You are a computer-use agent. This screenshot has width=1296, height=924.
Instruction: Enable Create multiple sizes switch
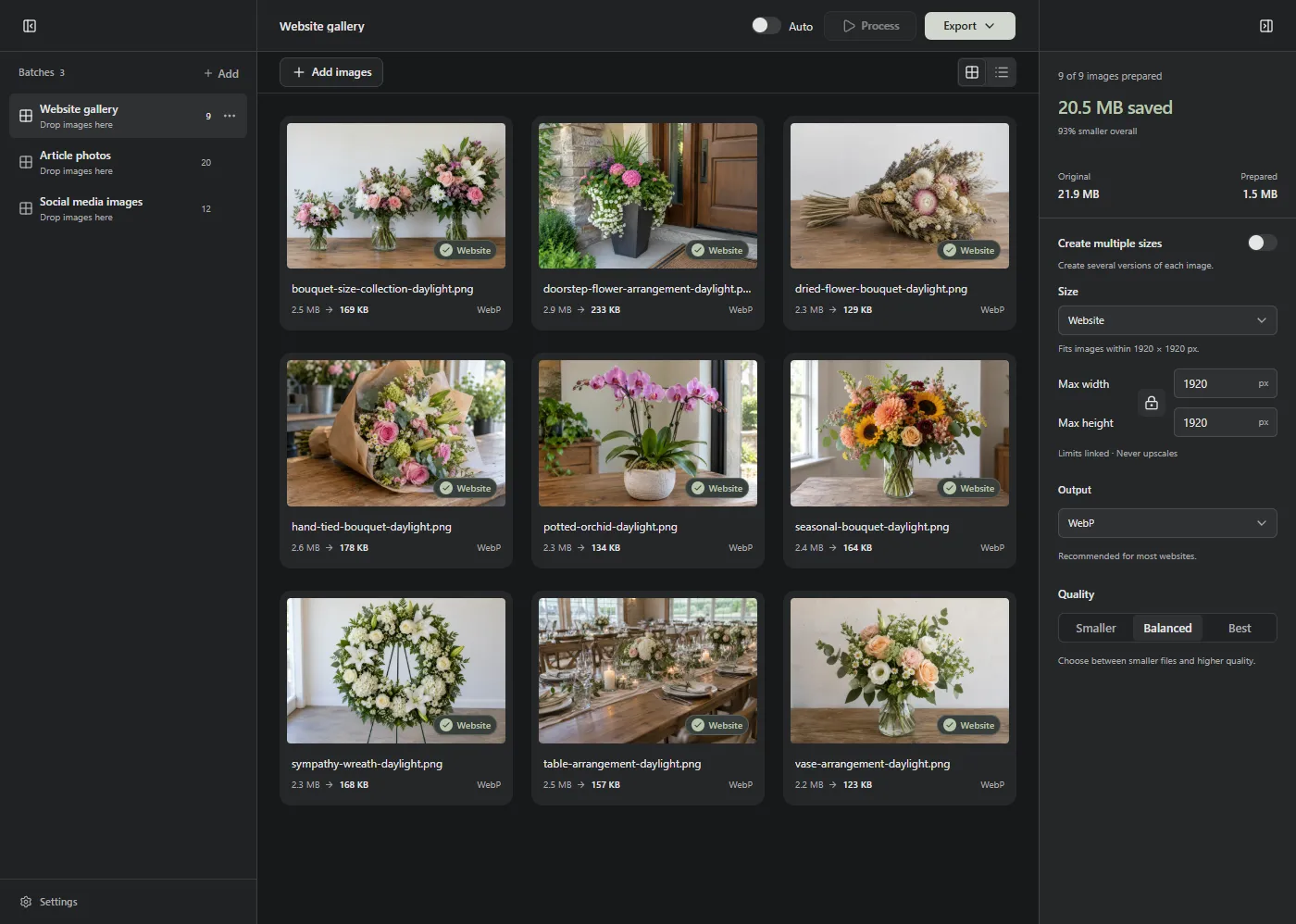point(1262,243)
